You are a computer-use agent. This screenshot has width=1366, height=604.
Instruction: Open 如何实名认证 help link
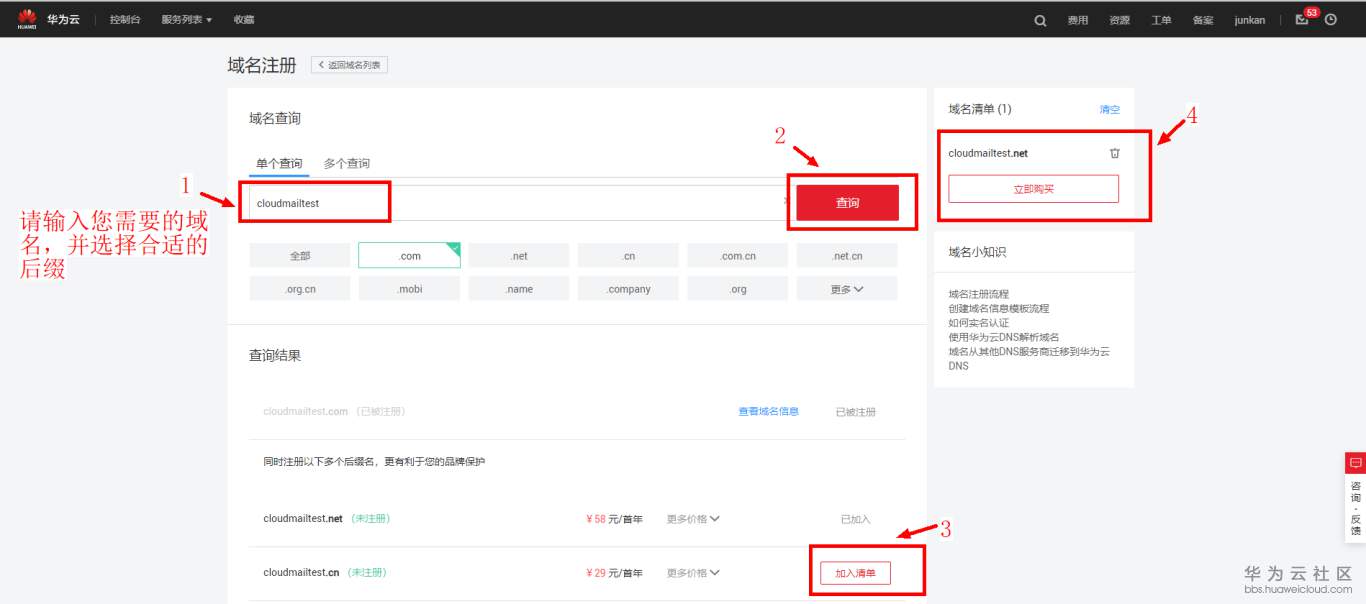click(x=979, y=323)
